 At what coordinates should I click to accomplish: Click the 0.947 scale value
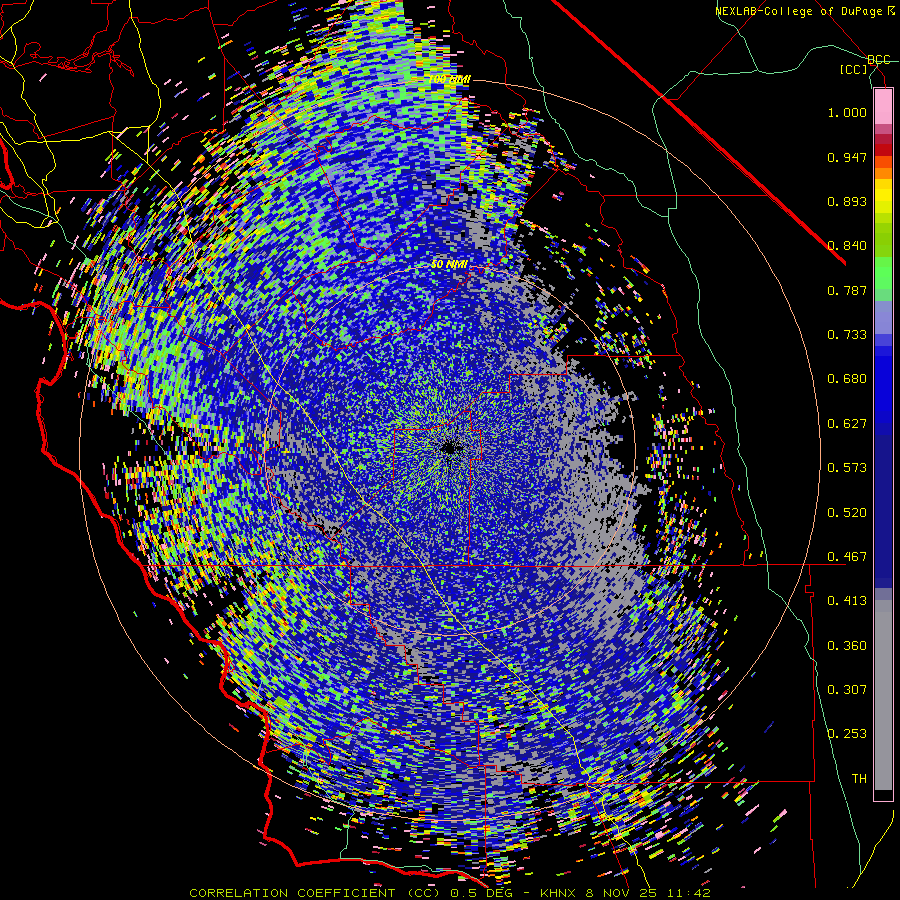847,157
